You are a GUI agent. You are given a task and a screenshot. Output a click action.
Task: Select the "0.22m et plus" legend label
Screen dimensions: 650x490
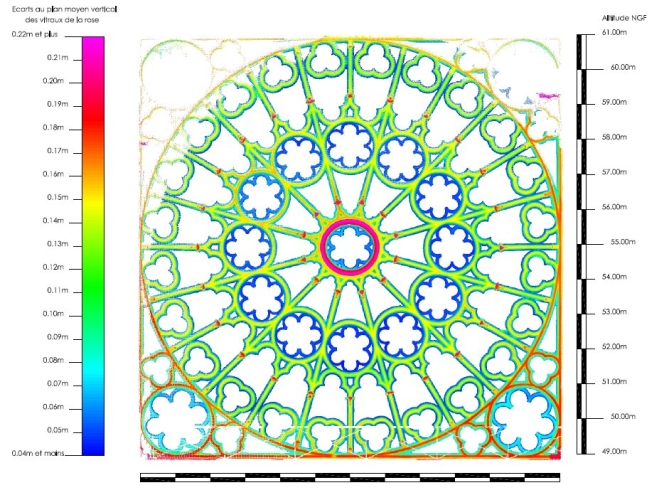pyautogui.click(x=35, y=34)
